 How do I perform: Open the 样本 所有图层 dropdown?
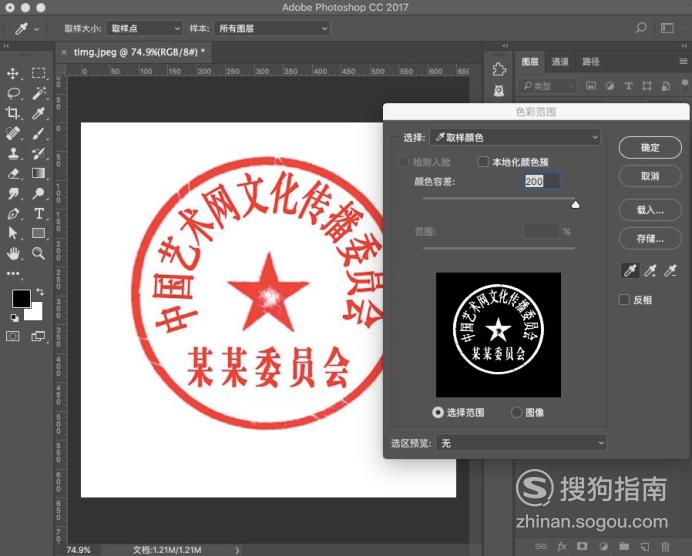tap(272, 28)
